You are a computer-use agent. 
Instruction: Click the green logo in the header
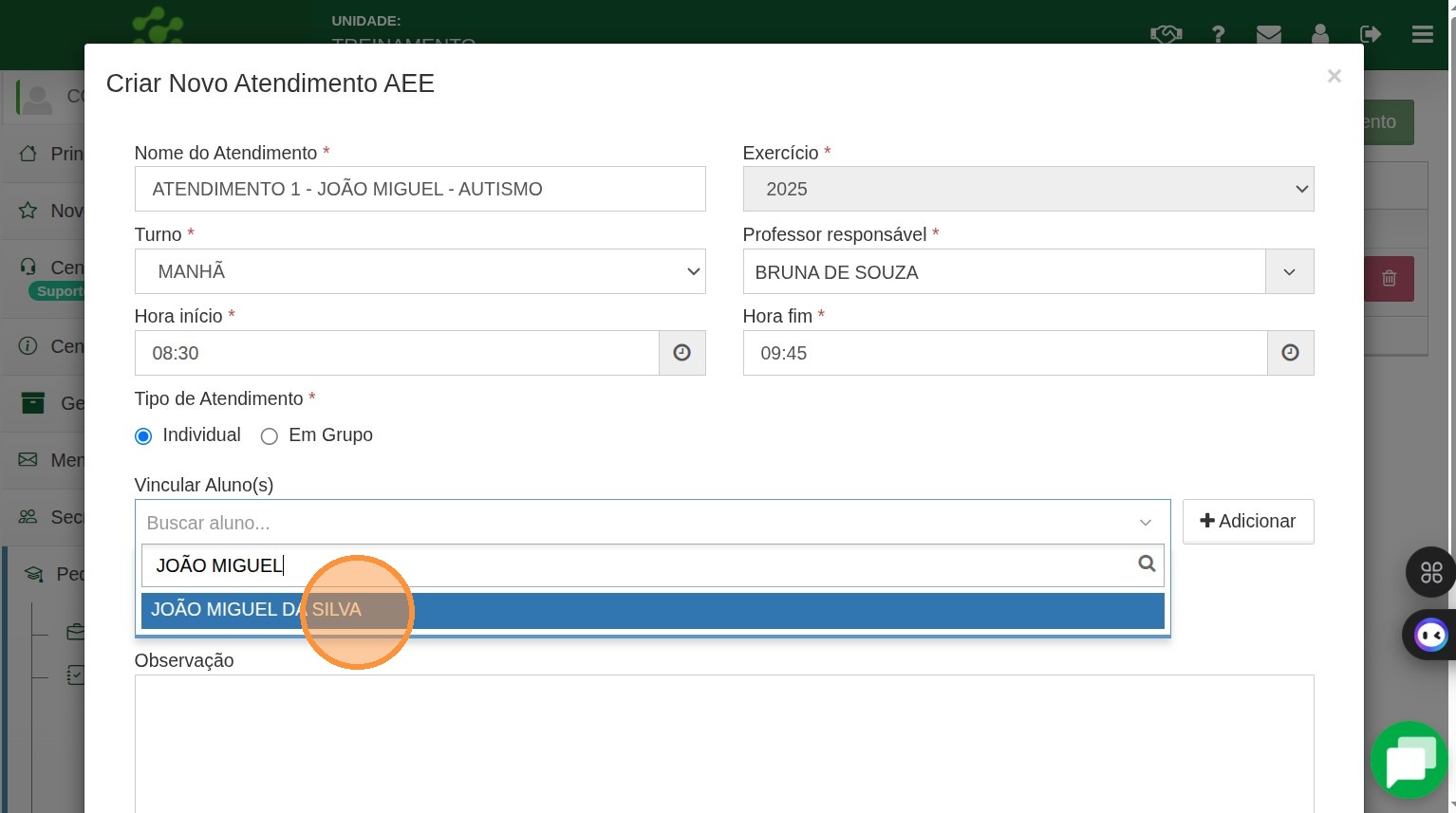tap(158, 25)
